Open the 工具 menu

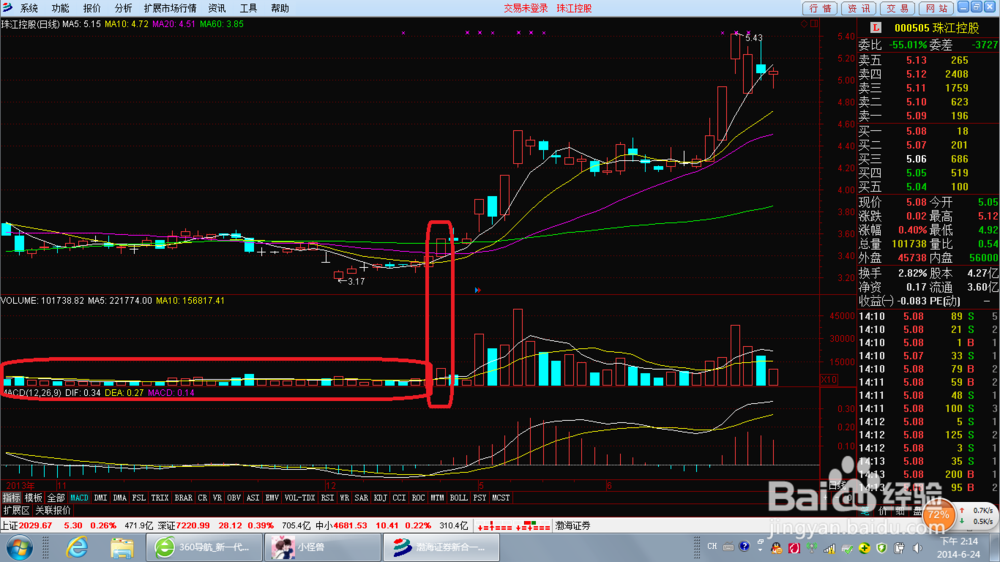pos(248,8)
